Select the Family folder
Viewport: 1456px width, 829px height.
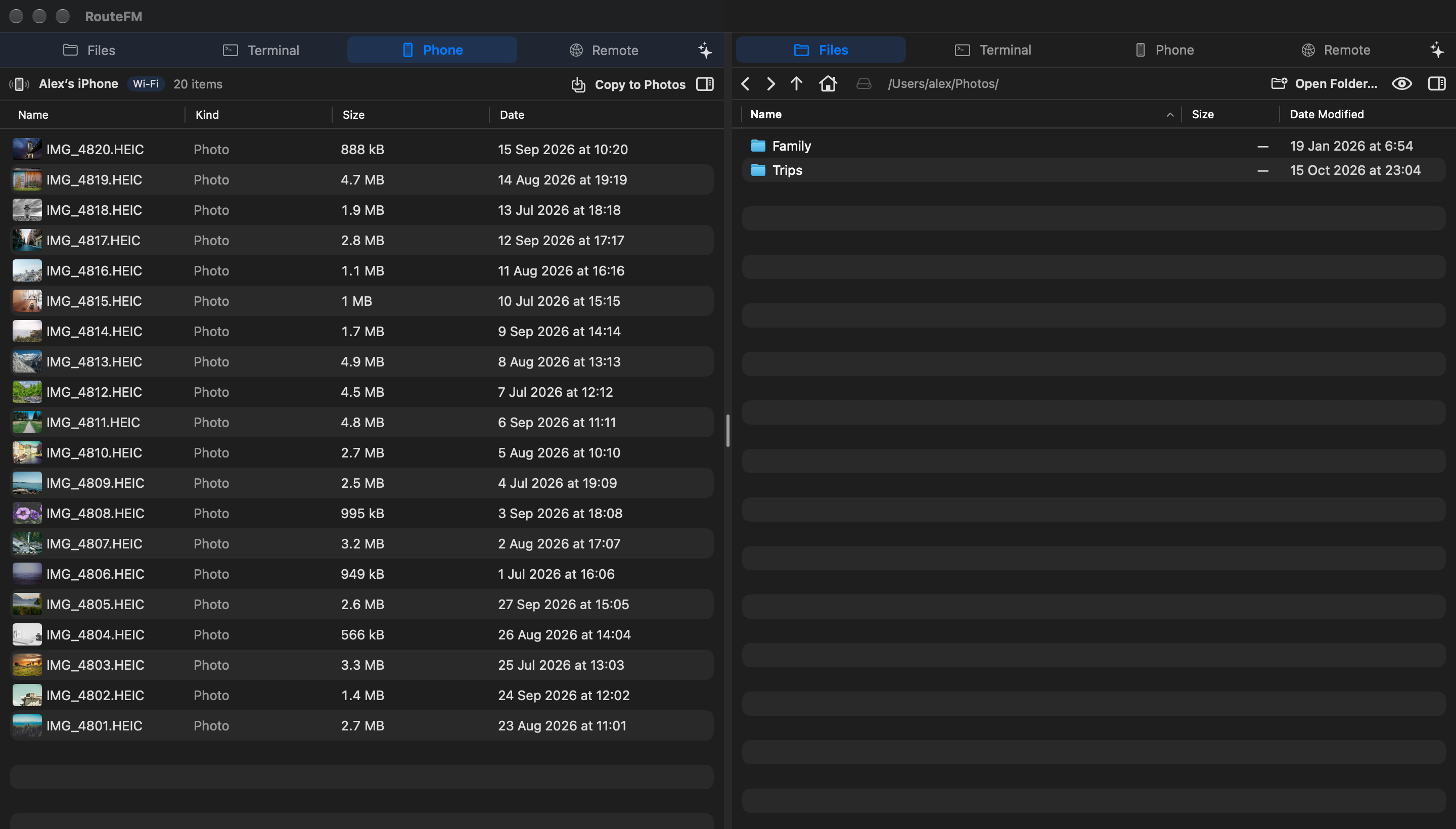coord(1094,146)
